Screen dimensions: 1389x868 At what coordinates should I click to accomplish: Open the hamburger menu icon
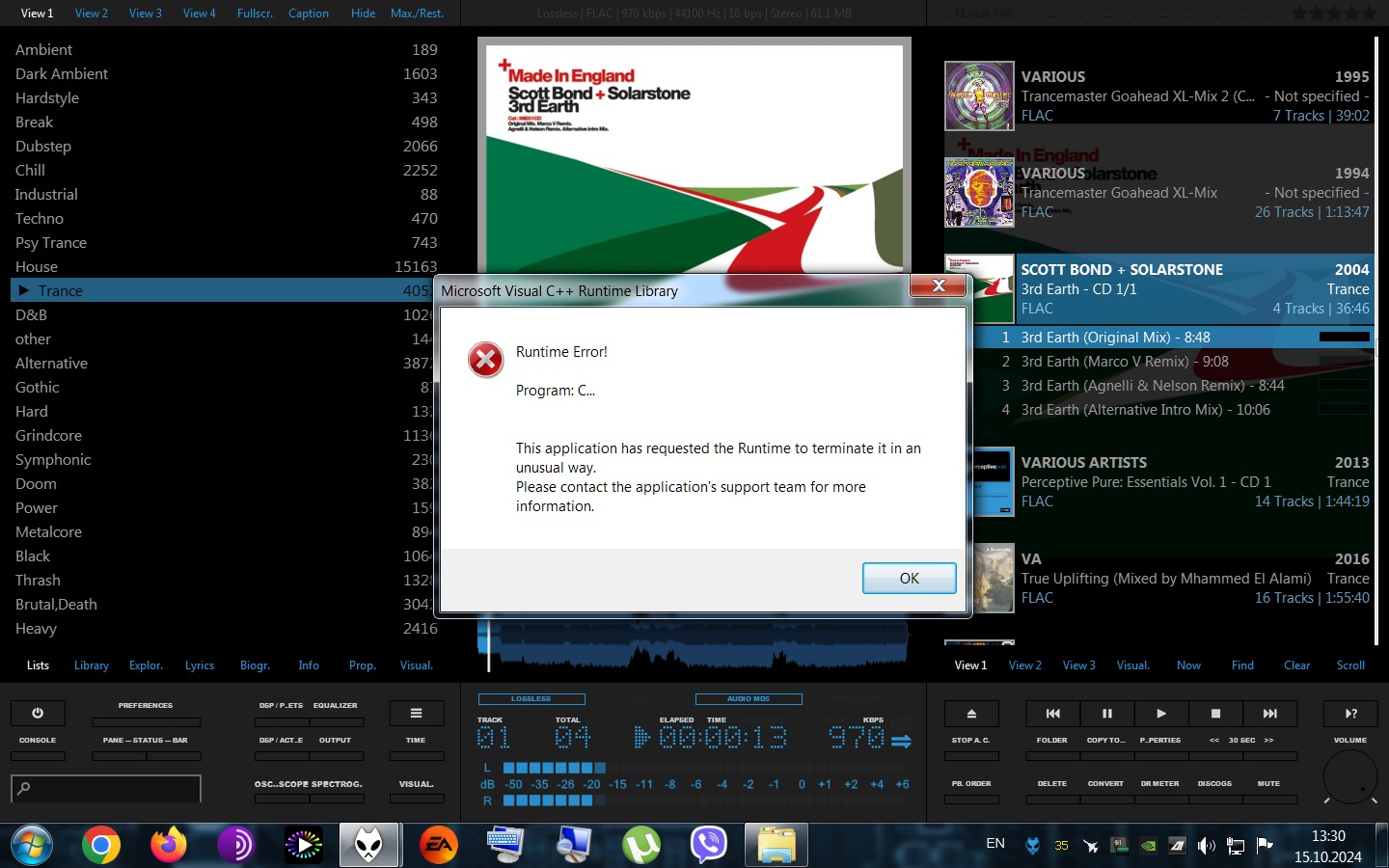click(x=416, y=714)
